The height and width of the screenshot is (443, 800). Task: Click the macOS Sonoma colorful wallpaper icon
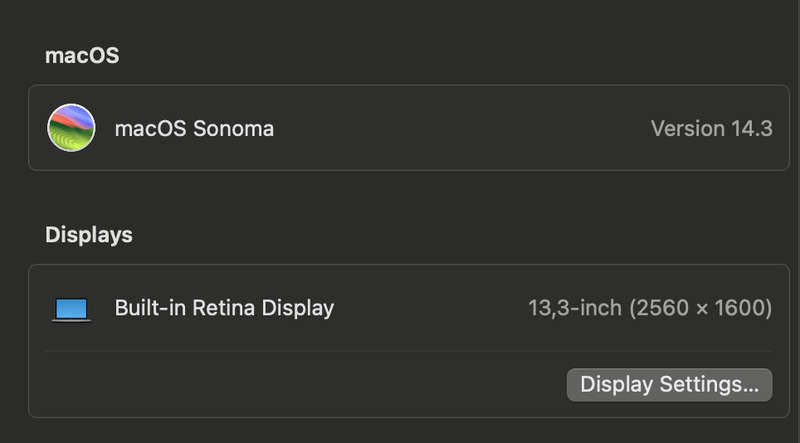tap(71, 128)
